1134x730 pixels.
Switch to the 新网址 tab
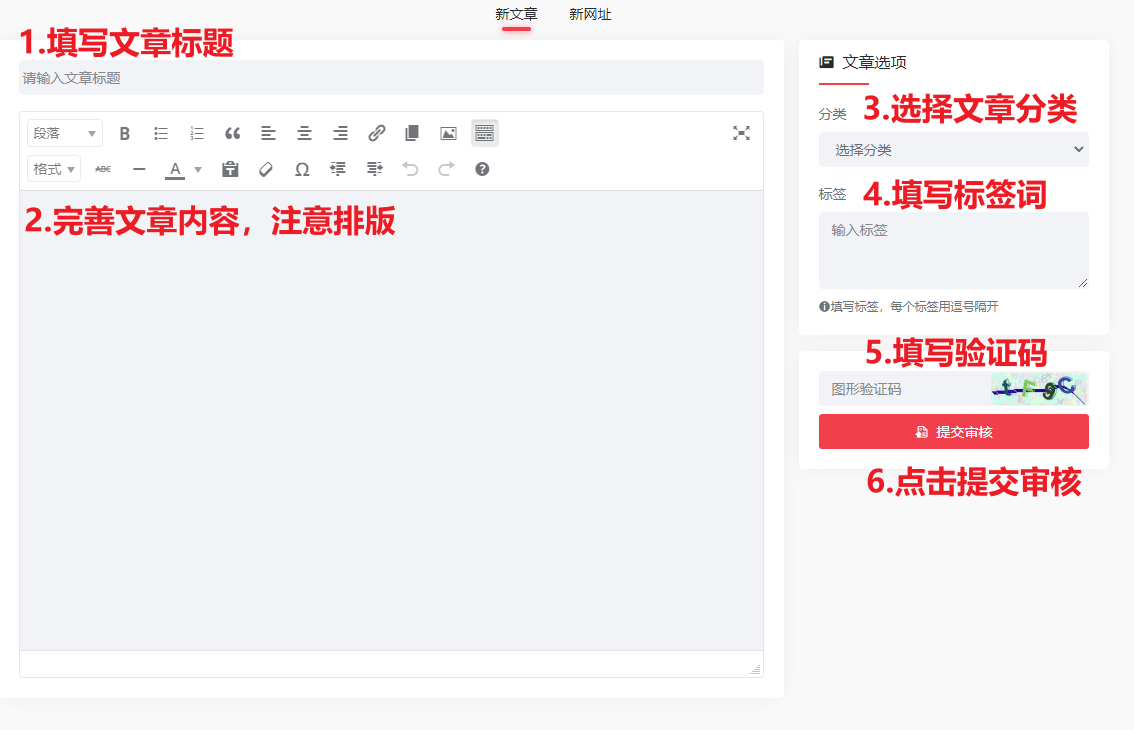(590, 14)
